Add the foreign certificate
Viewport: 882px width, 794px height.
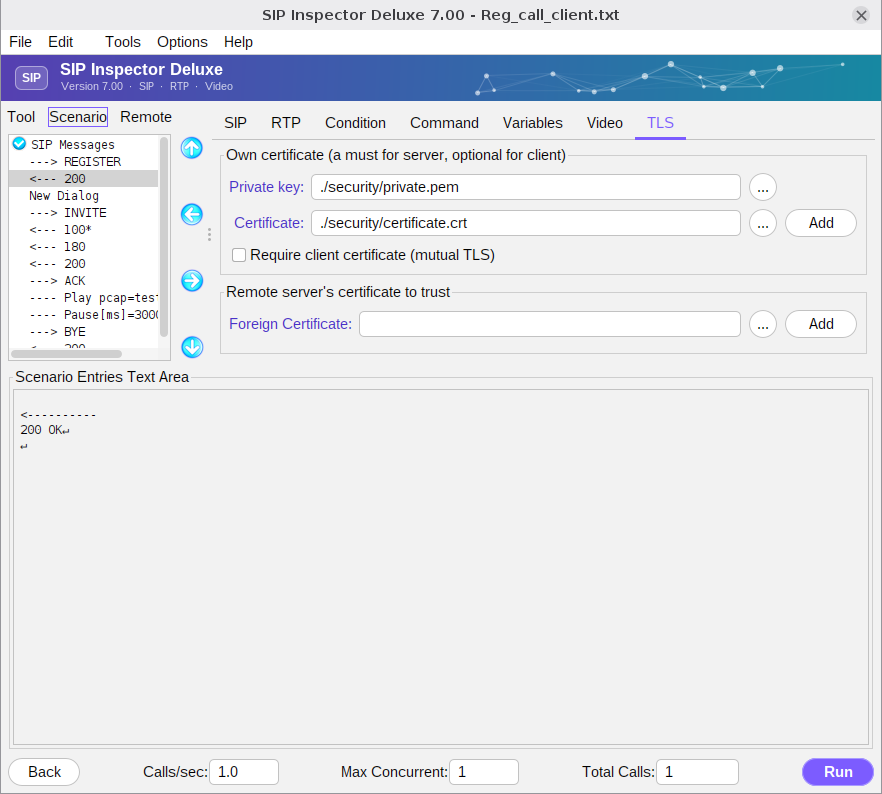pyautogui.click(x=821, y=324)
